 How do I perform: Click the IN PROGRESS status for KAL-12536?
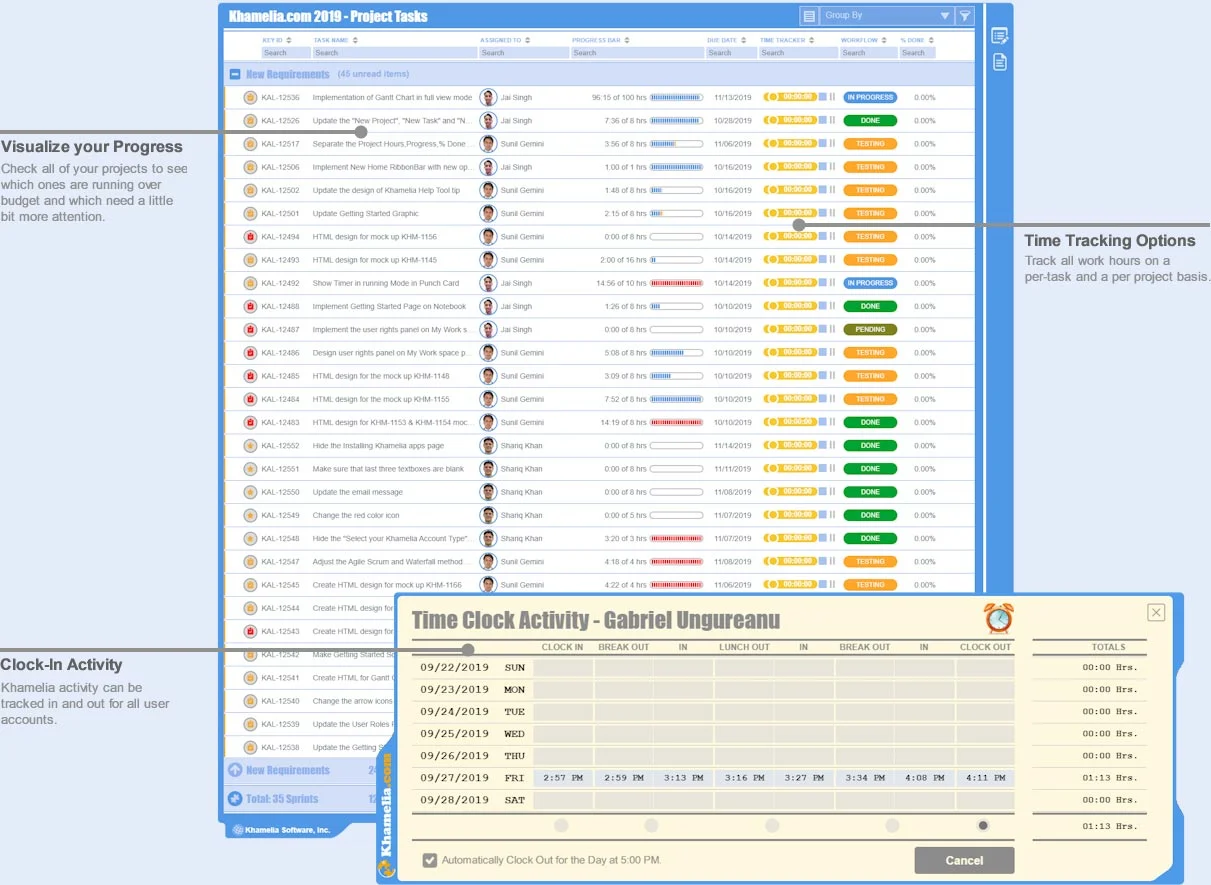pos(870,97)
